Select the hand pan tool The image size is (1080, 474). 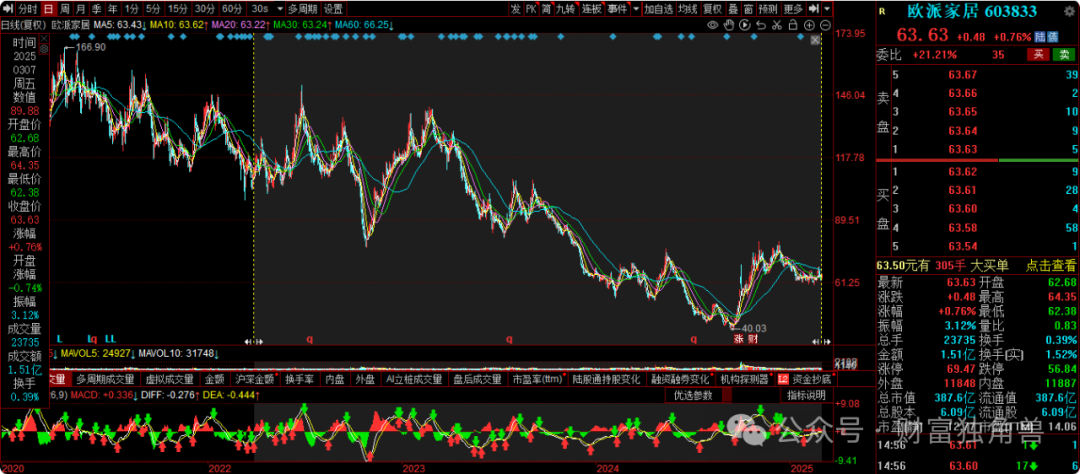729,25
